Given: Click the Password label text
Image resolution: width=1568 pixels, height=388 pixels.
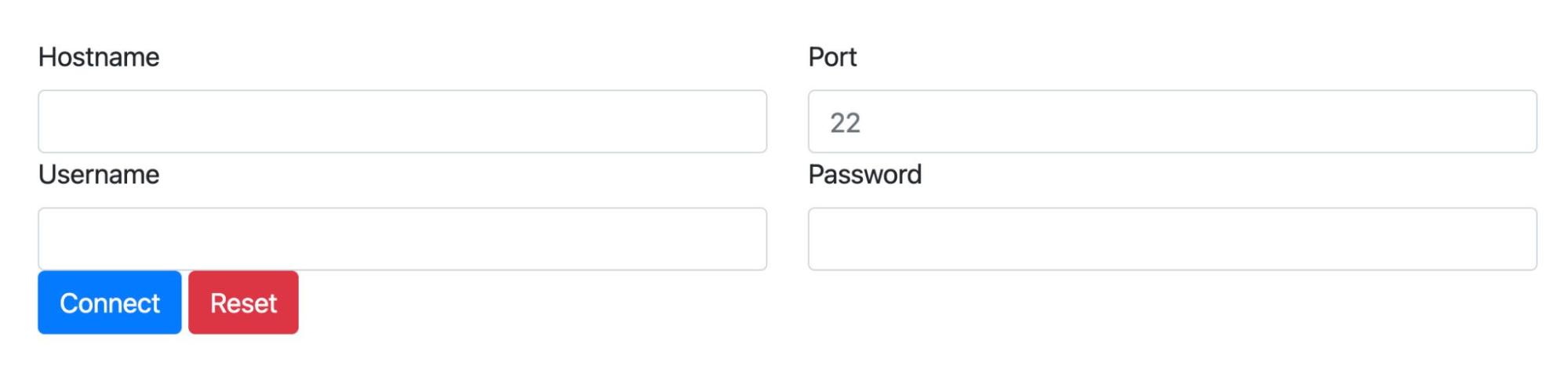Looking at the screenshot, I should (864, 175).
